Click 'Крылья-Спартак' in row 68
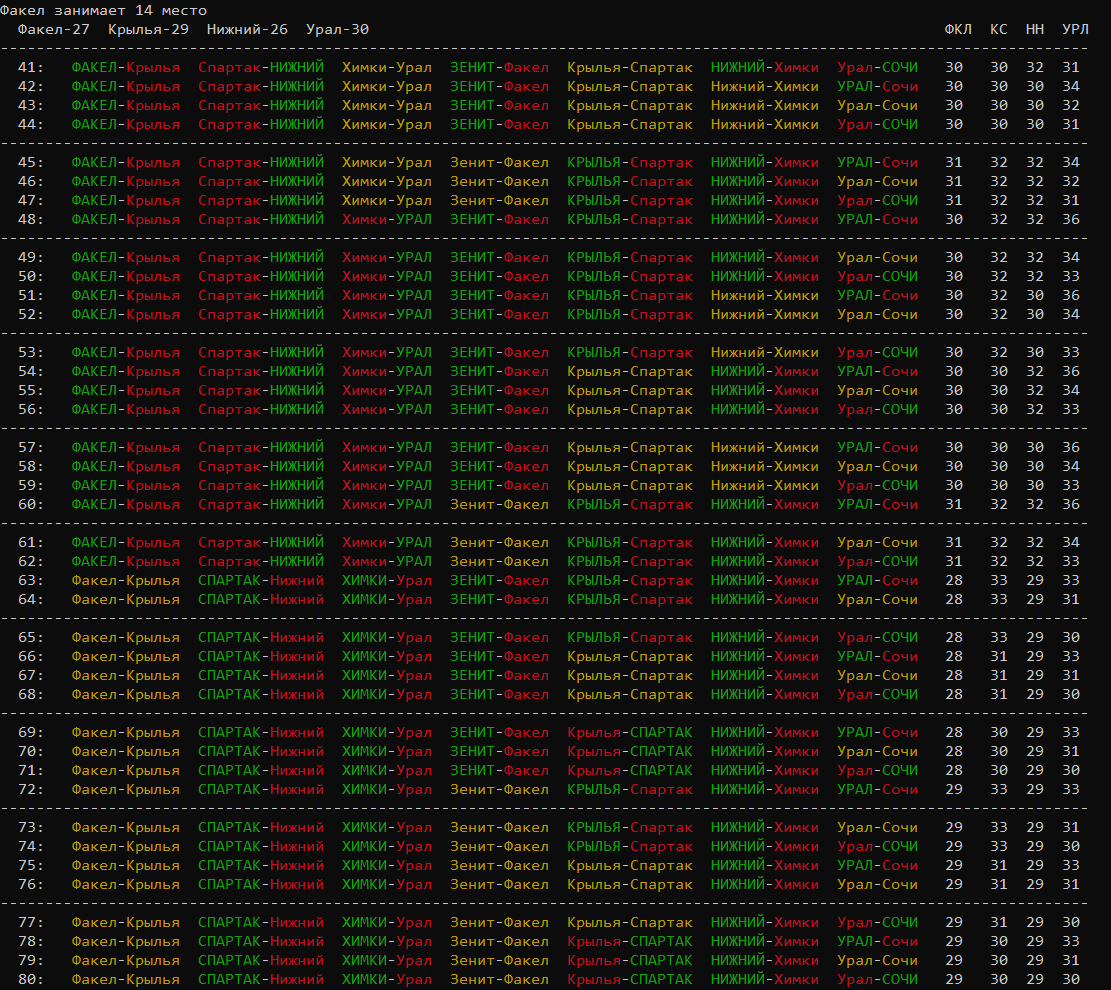 (630, 694)
